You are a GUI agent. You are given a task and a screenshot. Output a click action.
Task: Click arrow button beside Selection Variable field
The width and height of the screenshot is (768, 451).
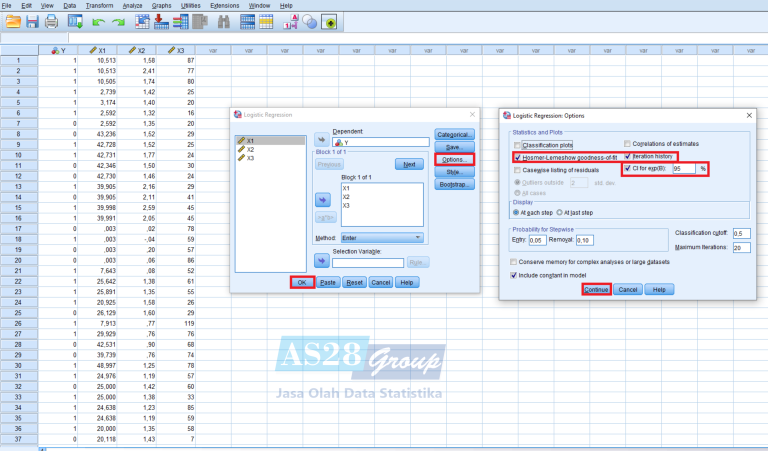tap(322, 261)
